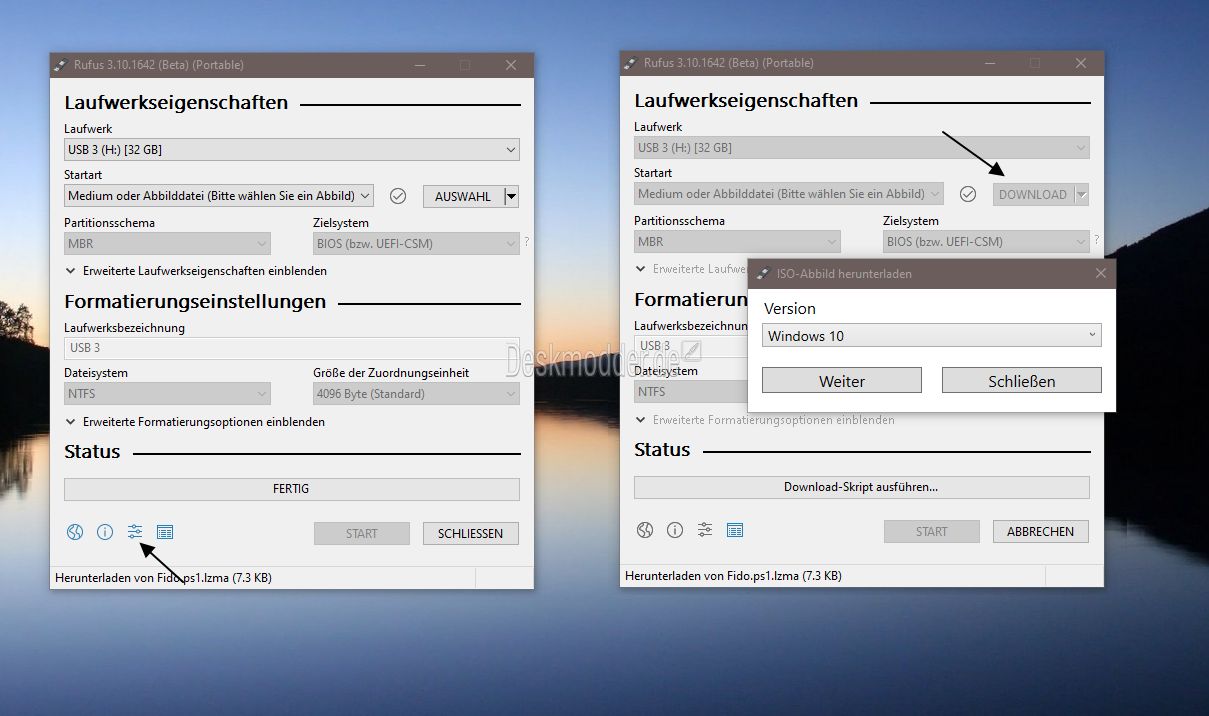Viewport: 1209px width, 716px height.
Task: Click FERTIG progress bar in left window
Action: [292, 489]
